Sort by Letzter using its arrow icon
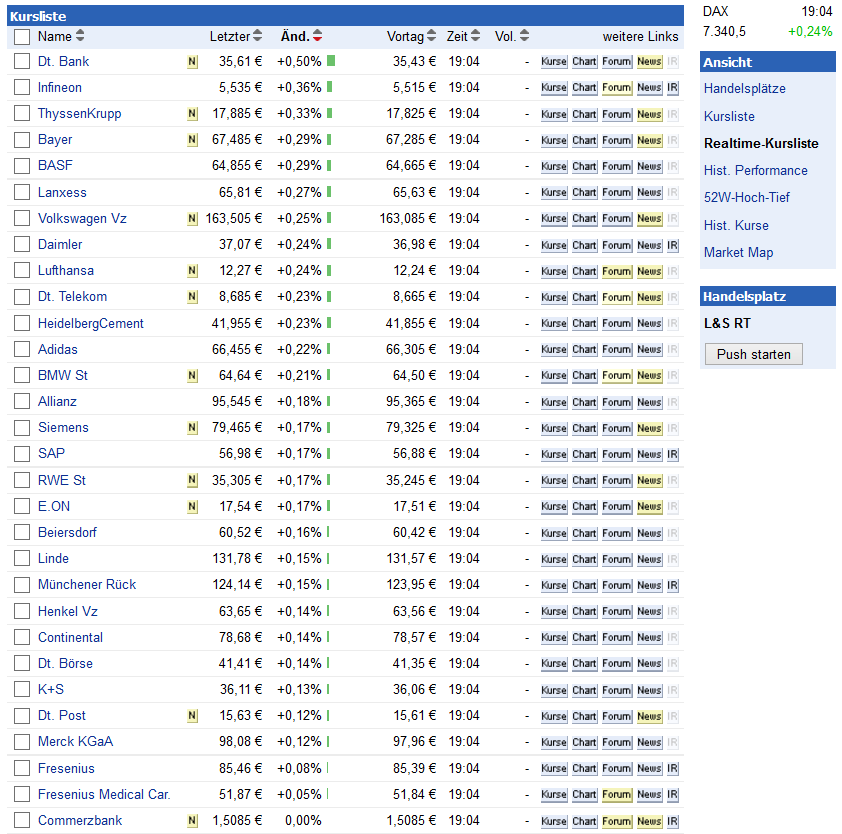This screenshot has width=842, height=834. [257, 36]
